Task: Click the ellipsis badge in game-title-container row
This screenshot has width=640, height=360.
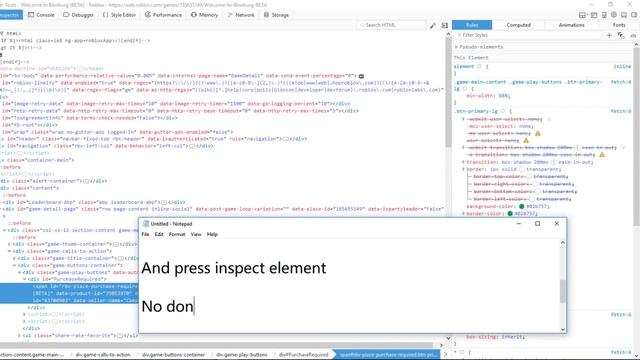Action: point(121,258)
